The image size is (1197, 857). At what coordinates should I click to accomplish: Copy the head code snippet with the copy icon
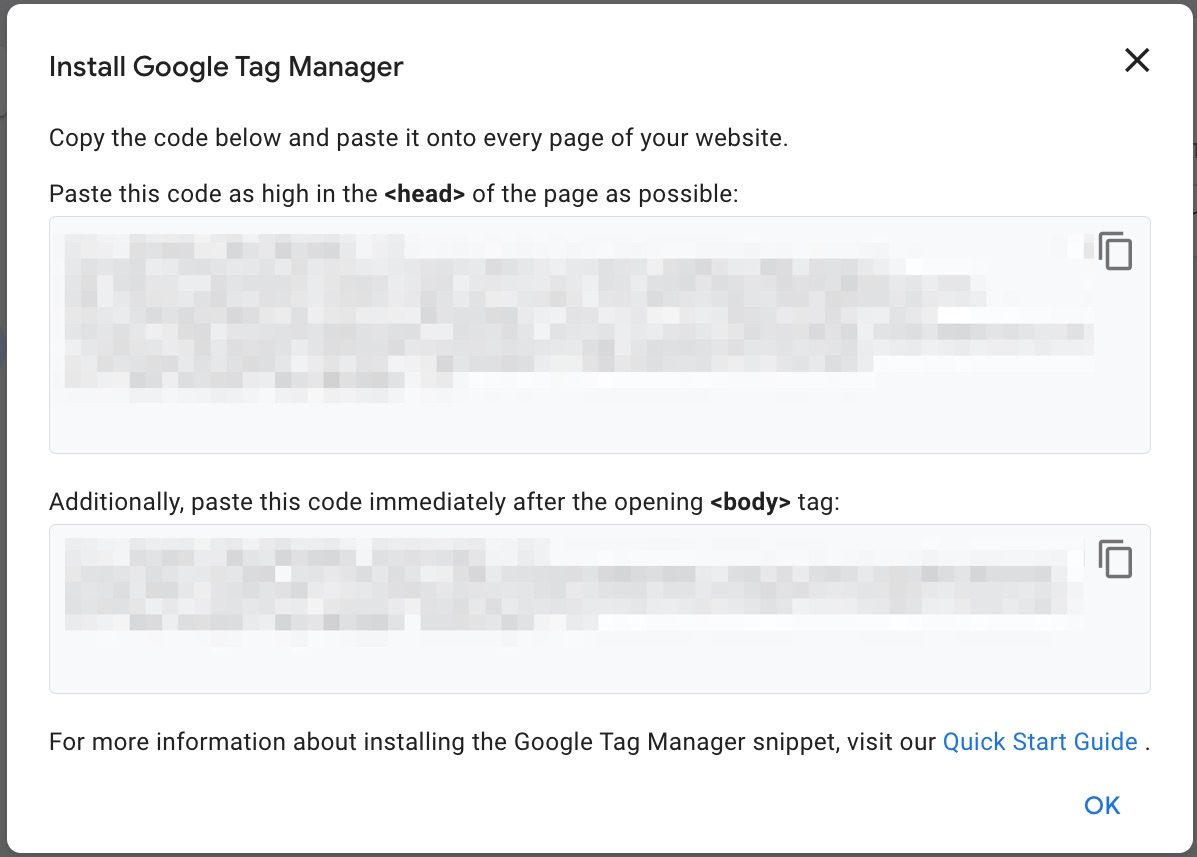(x=1115, y=251)
